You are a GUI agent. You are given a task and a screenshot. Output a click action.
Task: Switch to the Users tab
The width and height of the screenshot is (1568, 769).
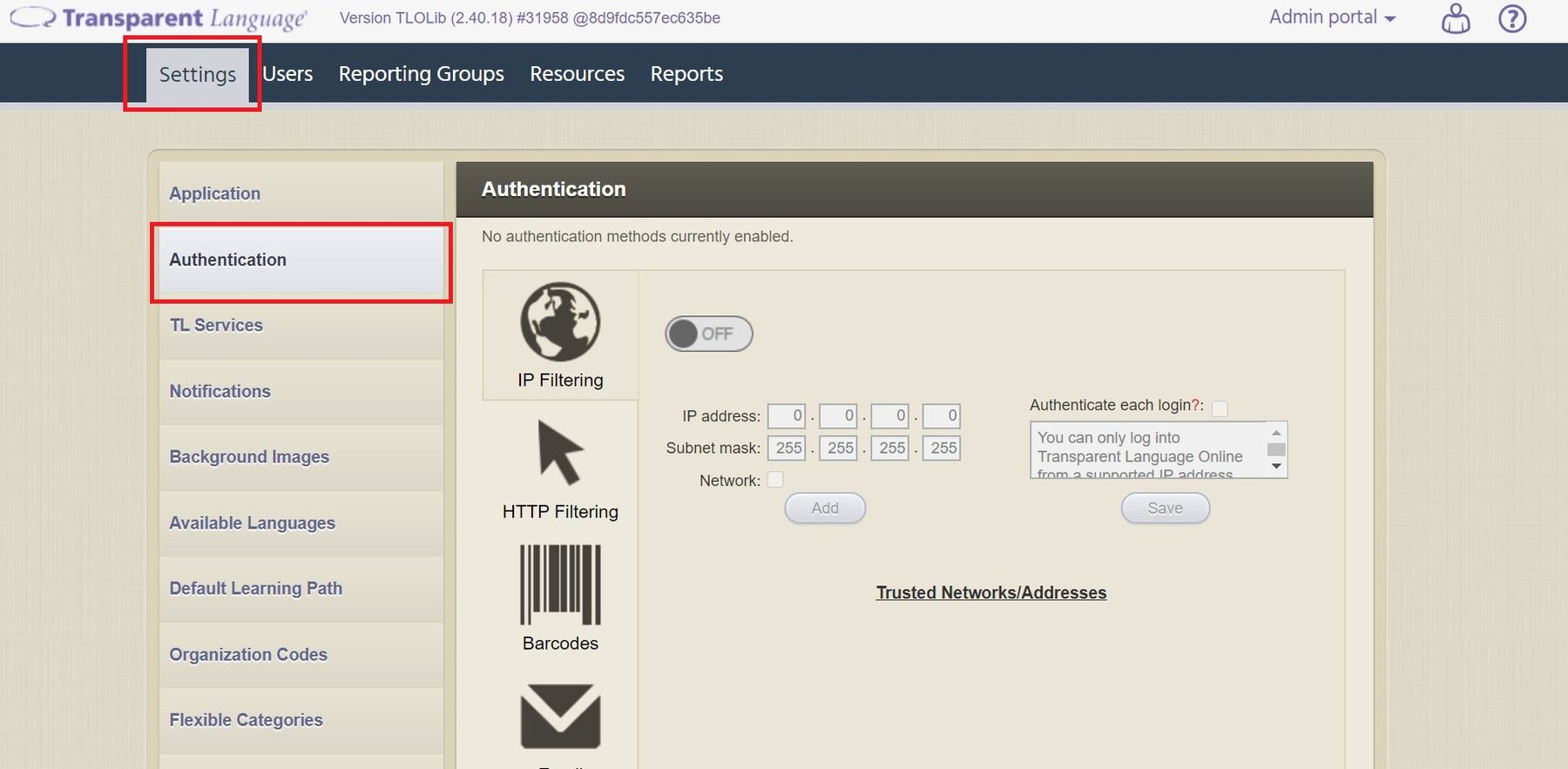click(x=287, y=74)
